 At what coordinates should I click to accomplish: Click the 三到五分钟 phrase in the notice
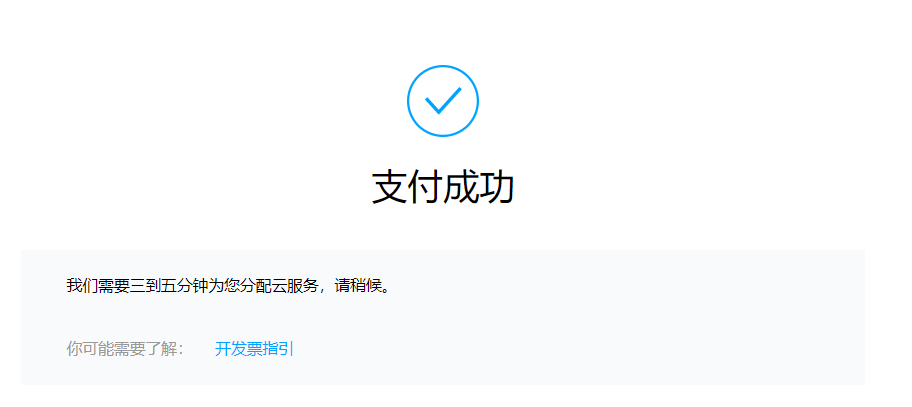click(168, 286)
